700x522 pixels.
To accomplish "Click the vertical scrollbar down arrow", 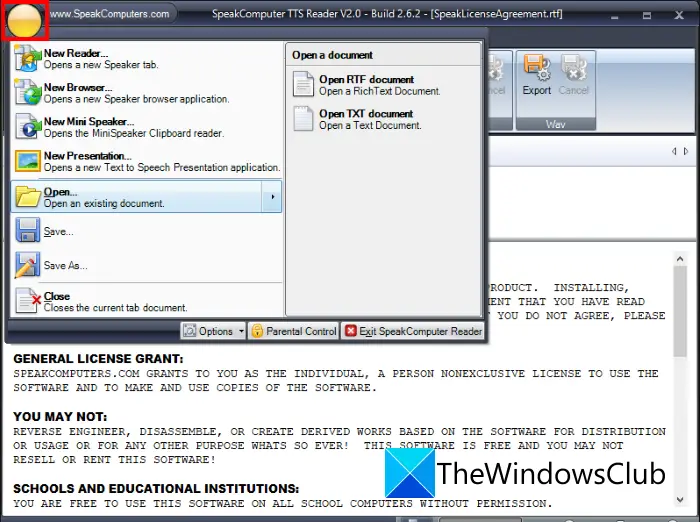I will [680, 500].
